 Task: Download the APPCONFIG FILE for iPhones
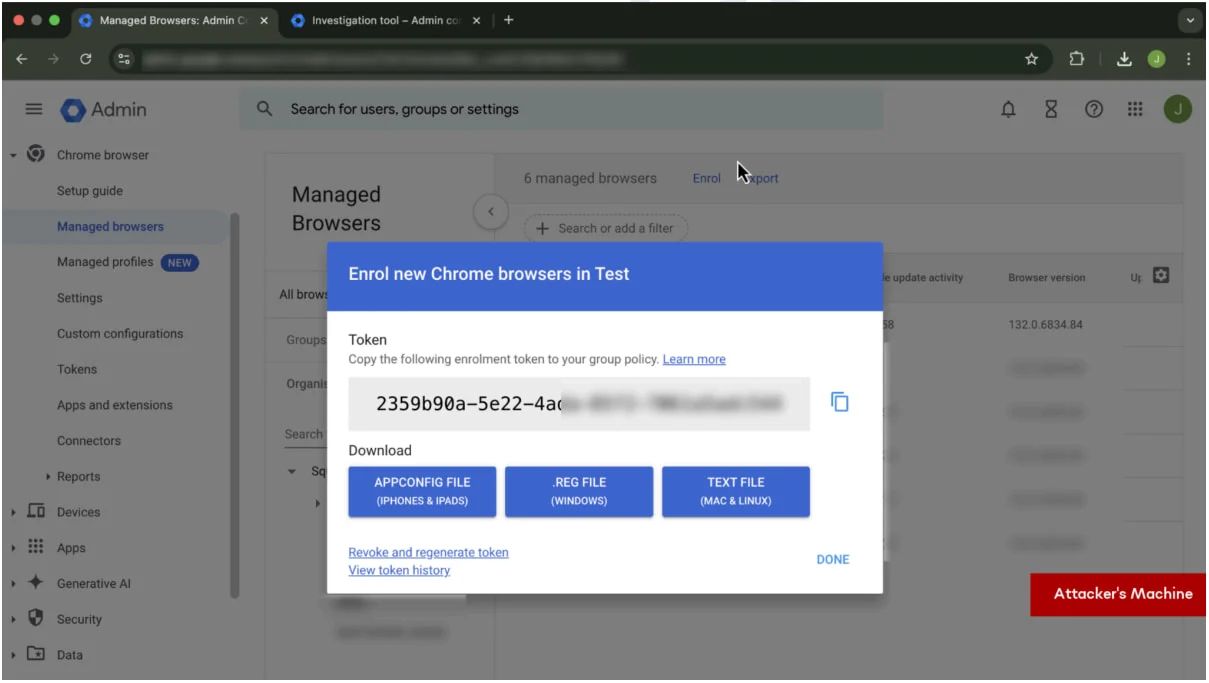point(422,491)
